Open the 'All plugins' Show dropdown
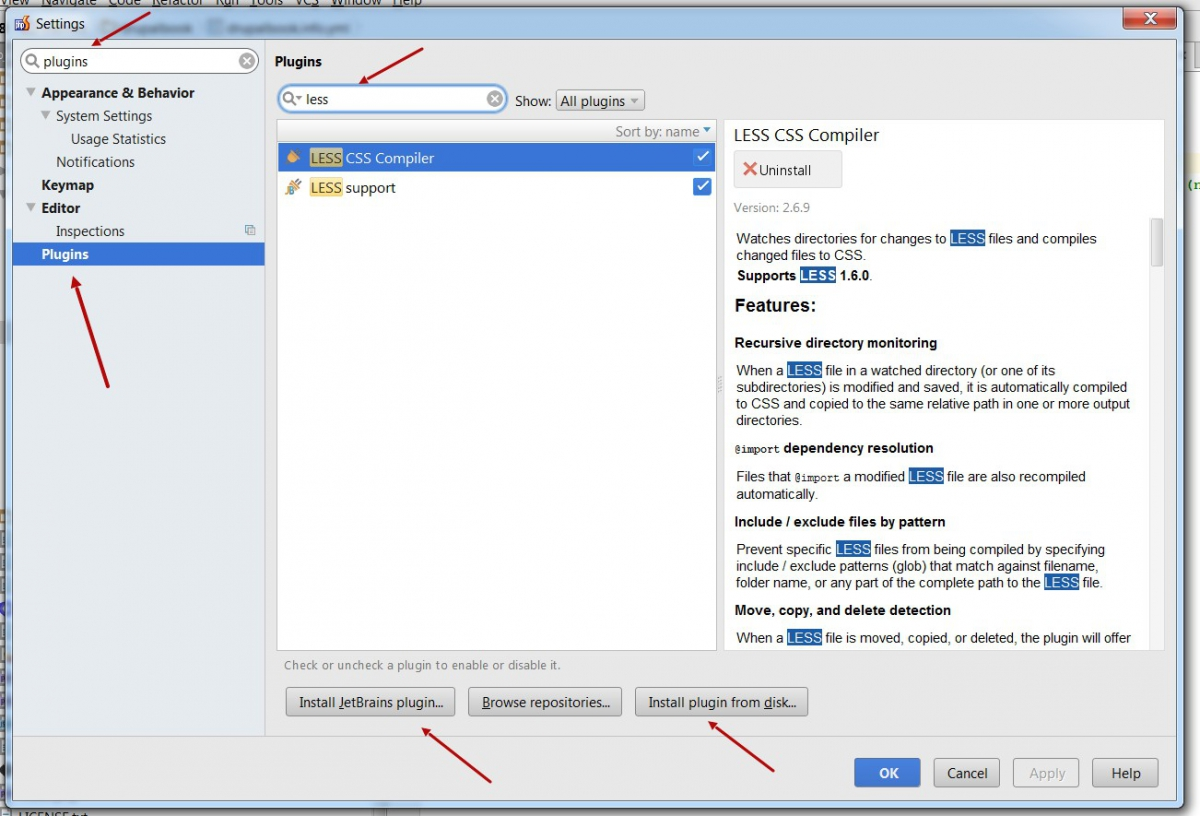Screen dimensions: 1200x816 tap(600, 101)
